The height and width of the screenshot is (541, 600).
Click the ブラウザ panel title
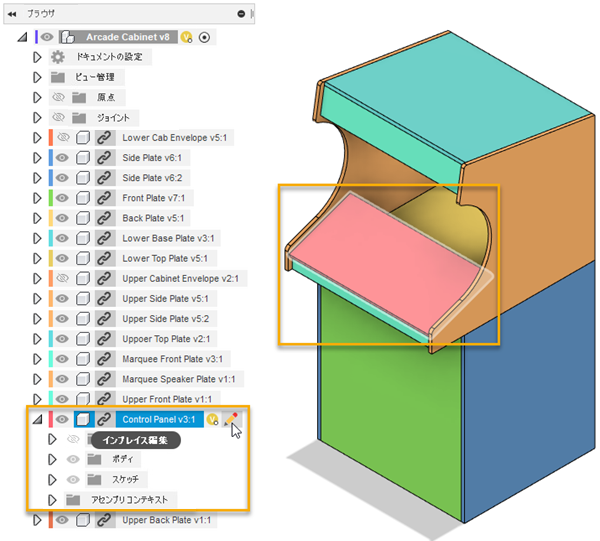[41, 14]
